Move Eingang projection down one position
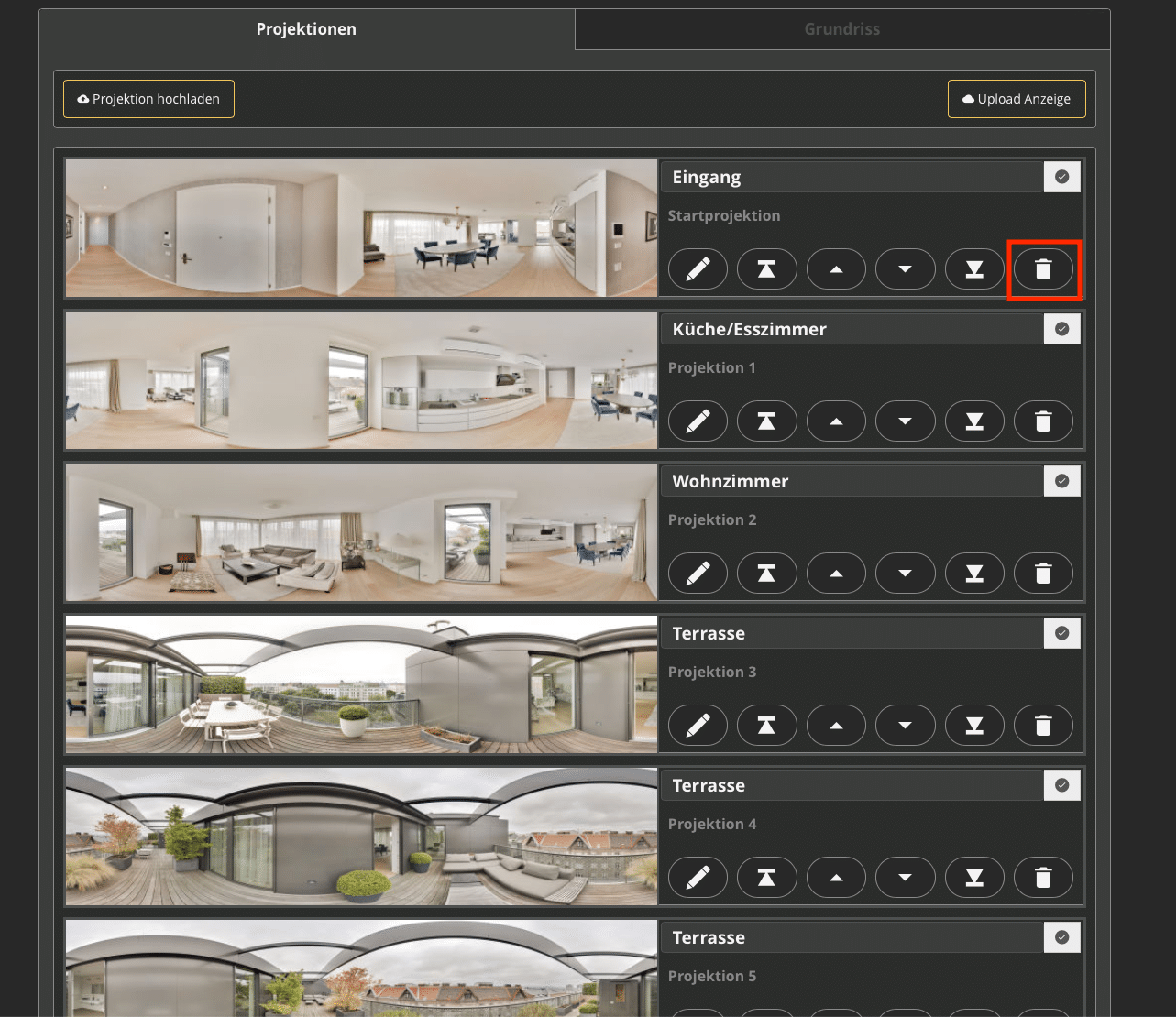The image size is (1176, 1017). 905,269
